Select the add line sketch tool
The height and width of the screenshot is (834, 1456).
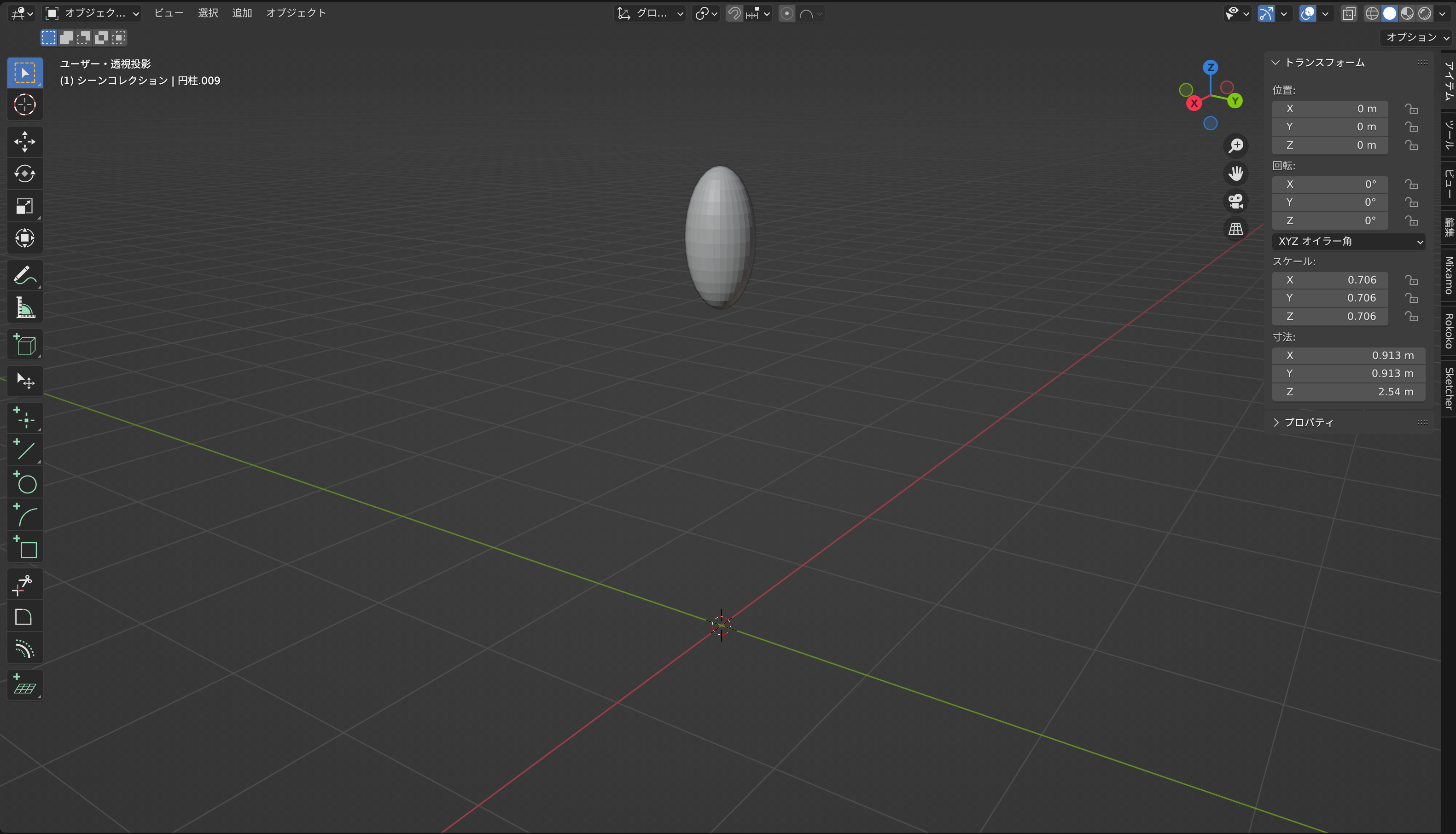coord(25,450)
